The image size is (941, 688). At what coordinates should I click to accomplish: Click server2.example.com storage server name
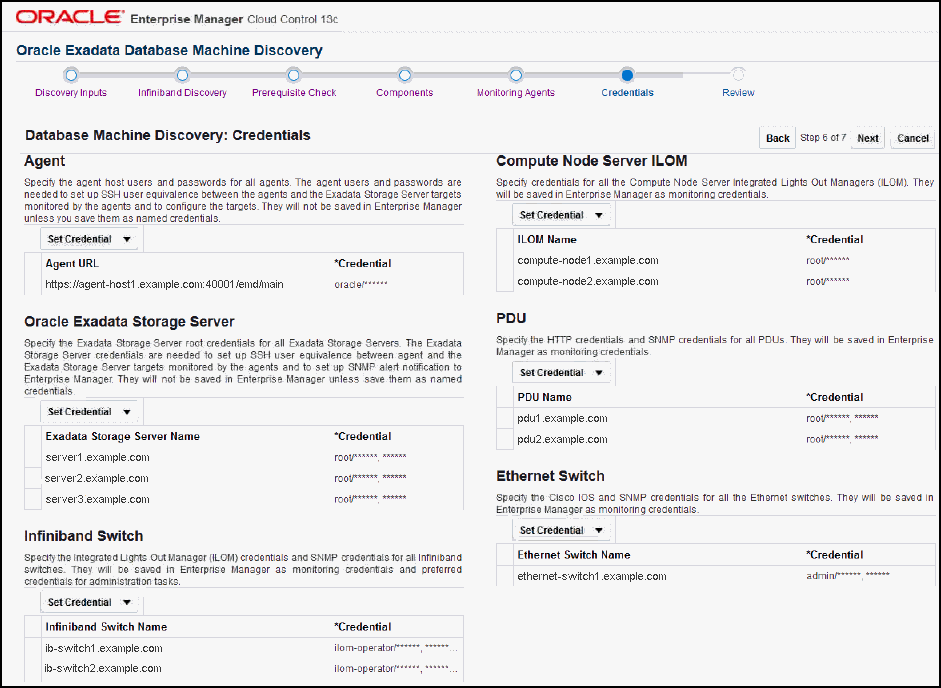(97, 478)
